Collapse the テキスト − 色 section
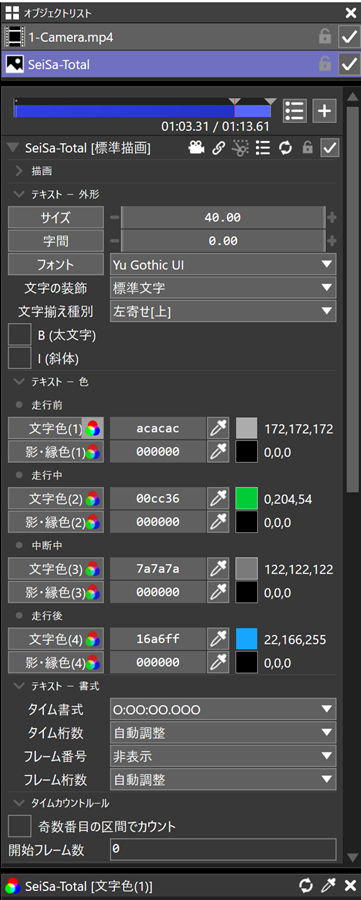 (18, 381)
